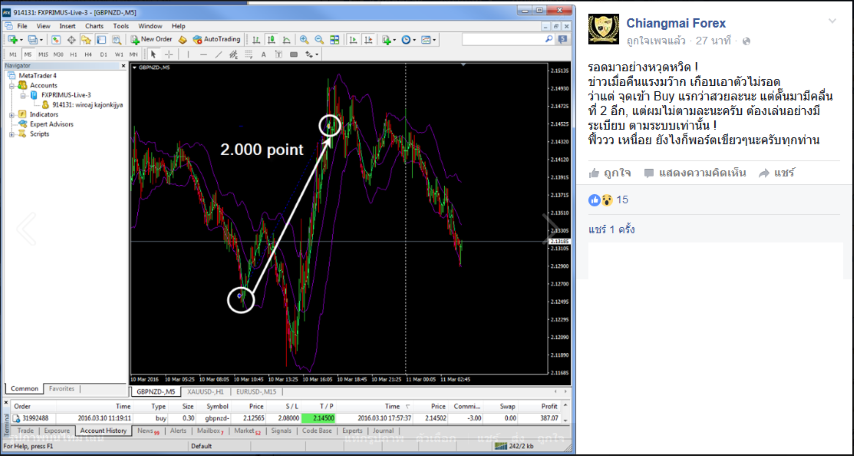Screen dimensions: 854x456
Task: Collapse the Accounts tree node
Action: 11,86
